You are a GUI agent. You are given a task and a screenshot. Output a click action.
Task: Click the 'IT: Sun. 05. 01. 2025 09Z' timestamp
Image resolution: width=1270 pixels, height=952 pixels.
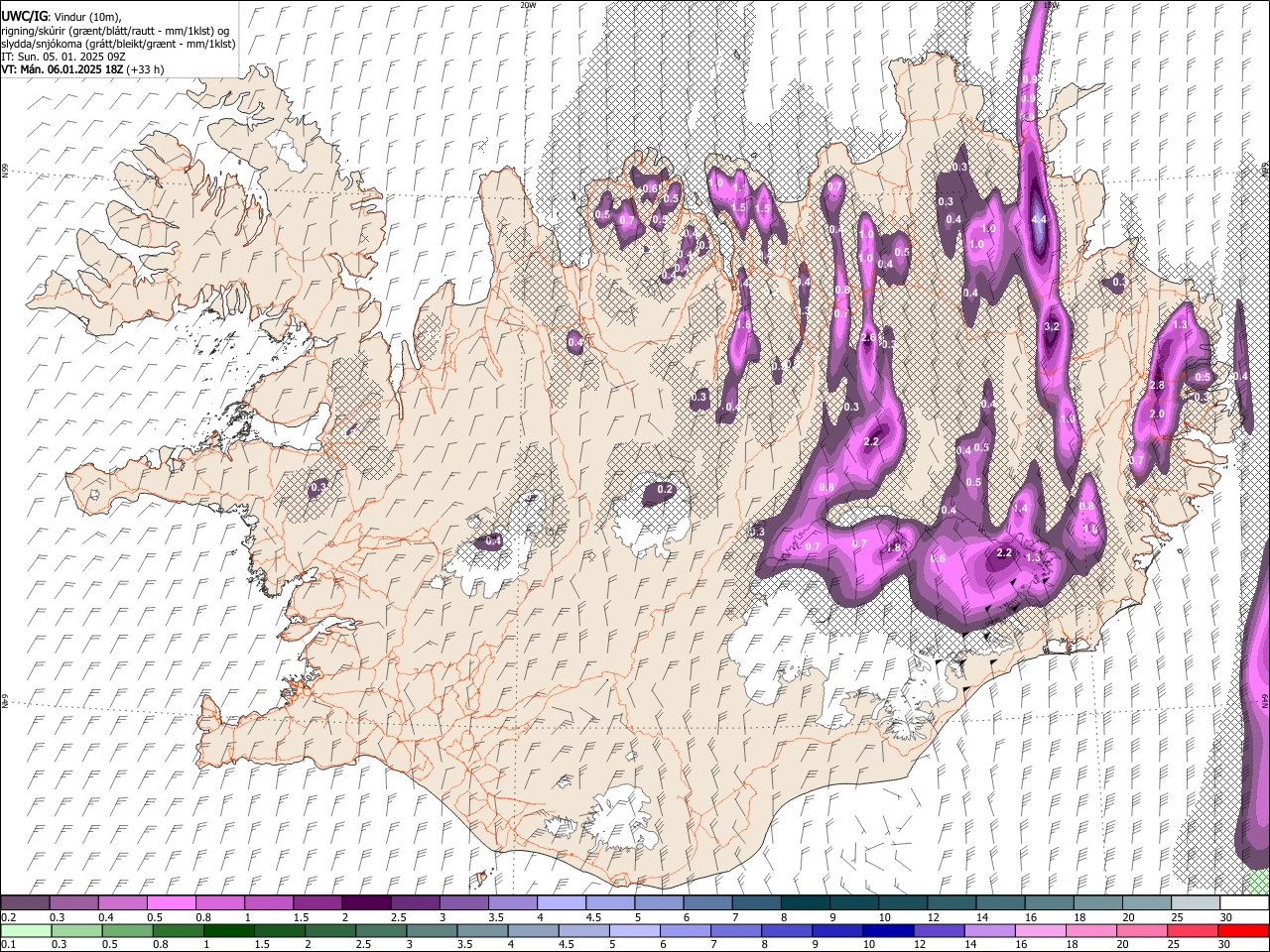pos(63,57)
